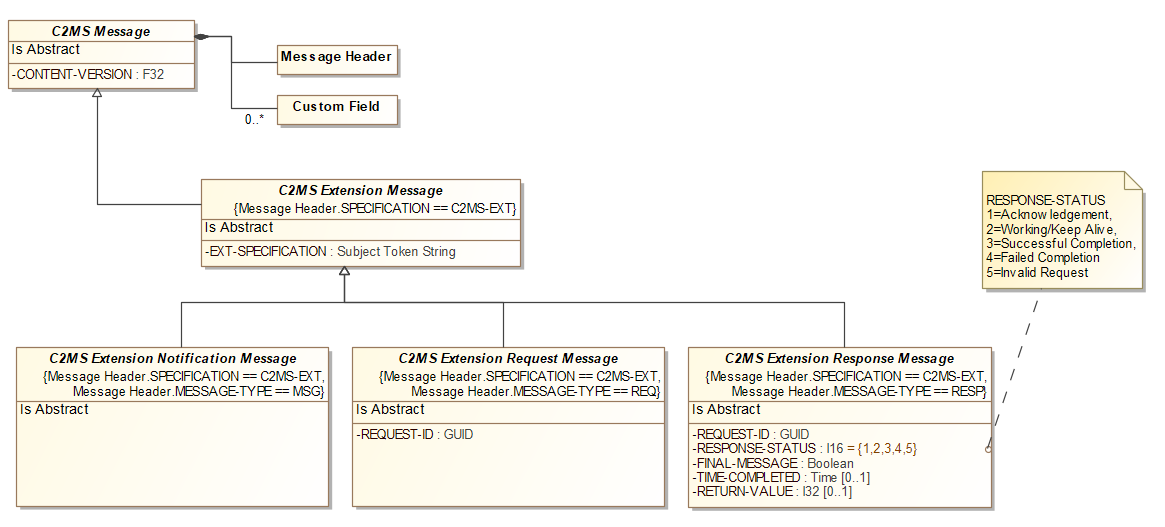Select the RETURN-VALUE : I32 attribute

pyautogui.click(x=772, y=491)
